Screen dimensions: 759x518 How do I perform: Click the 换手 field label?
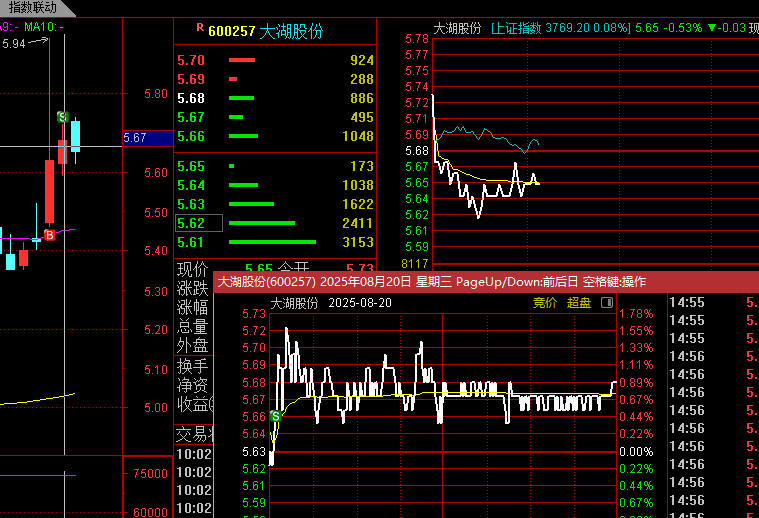click(x=192, y=366)
